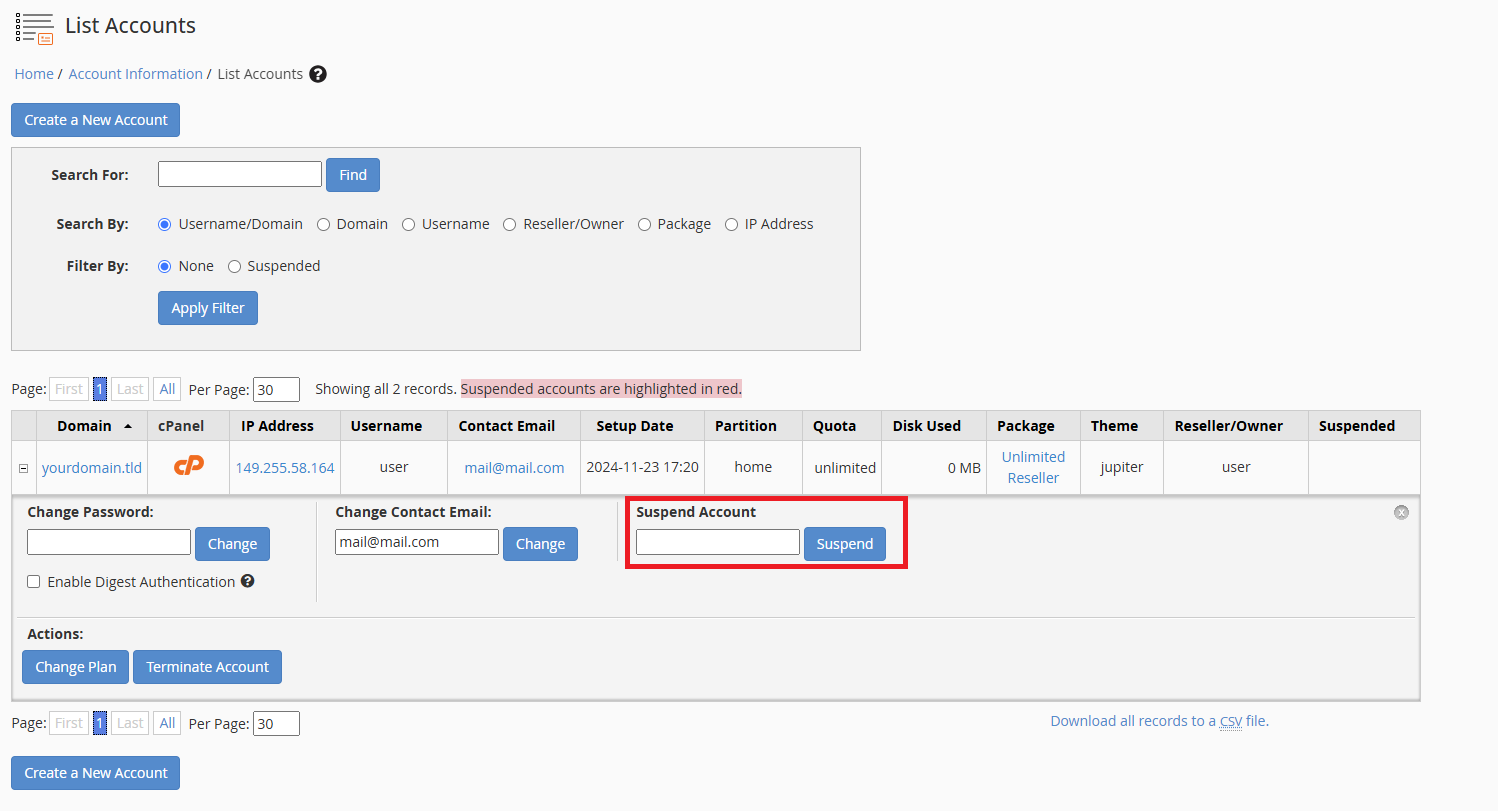Open Unlimited Reseller package link

pyautogui.click(x=1033, y=467)
